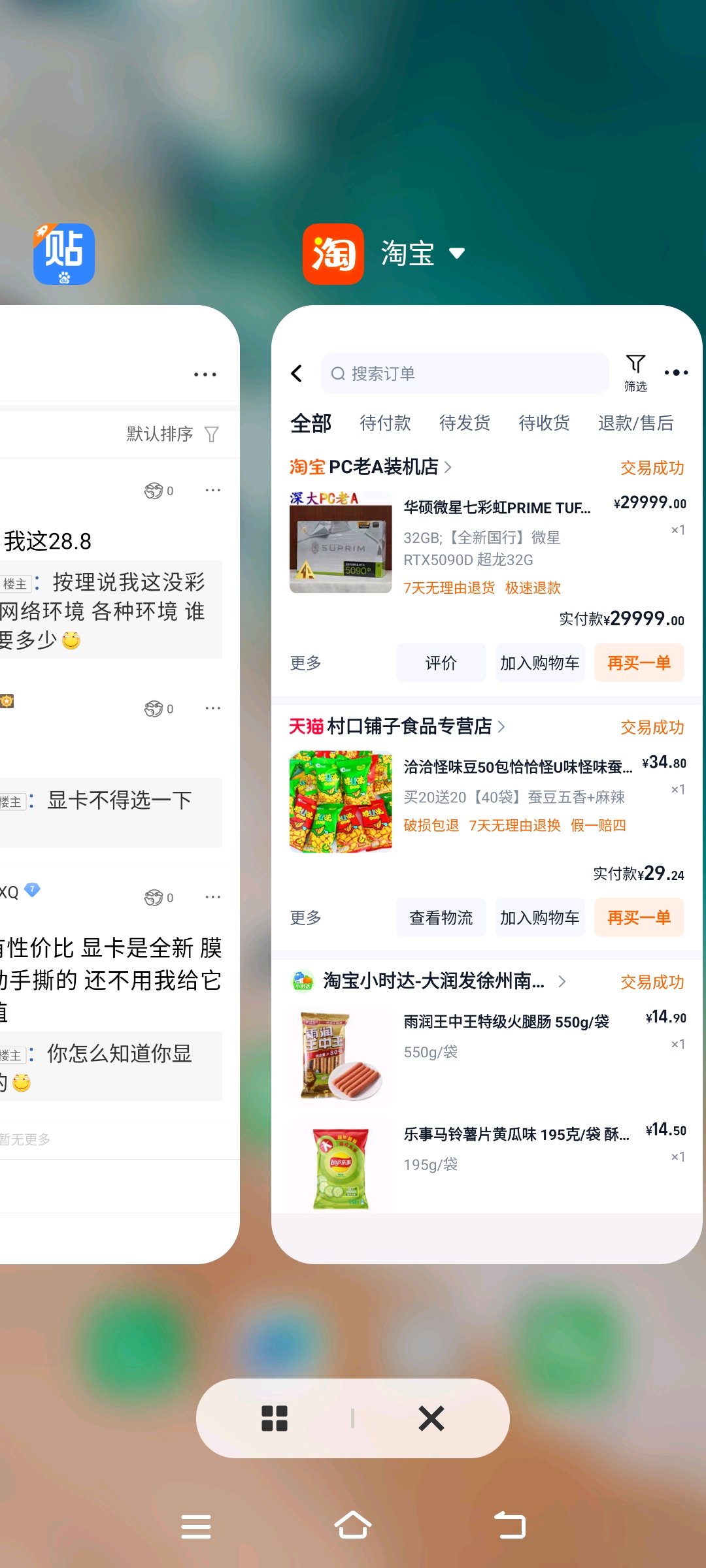Tap the Tieba app icon
The width and height of the screenshot is (706, 1568).
[x=64, y=254]
